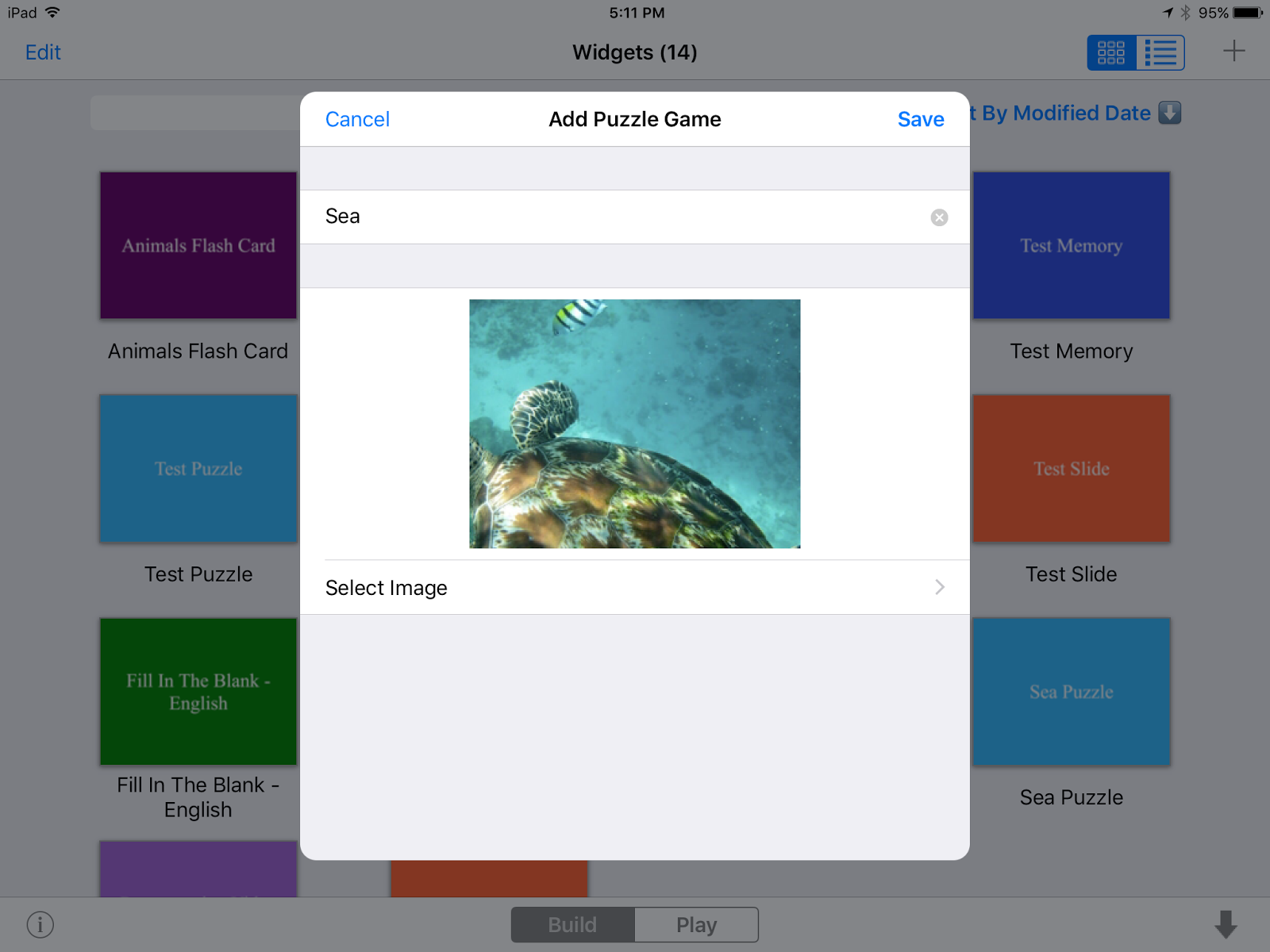1270x952 pixels.
Task: Select the Build mode tab
Action: coord(573,925)
